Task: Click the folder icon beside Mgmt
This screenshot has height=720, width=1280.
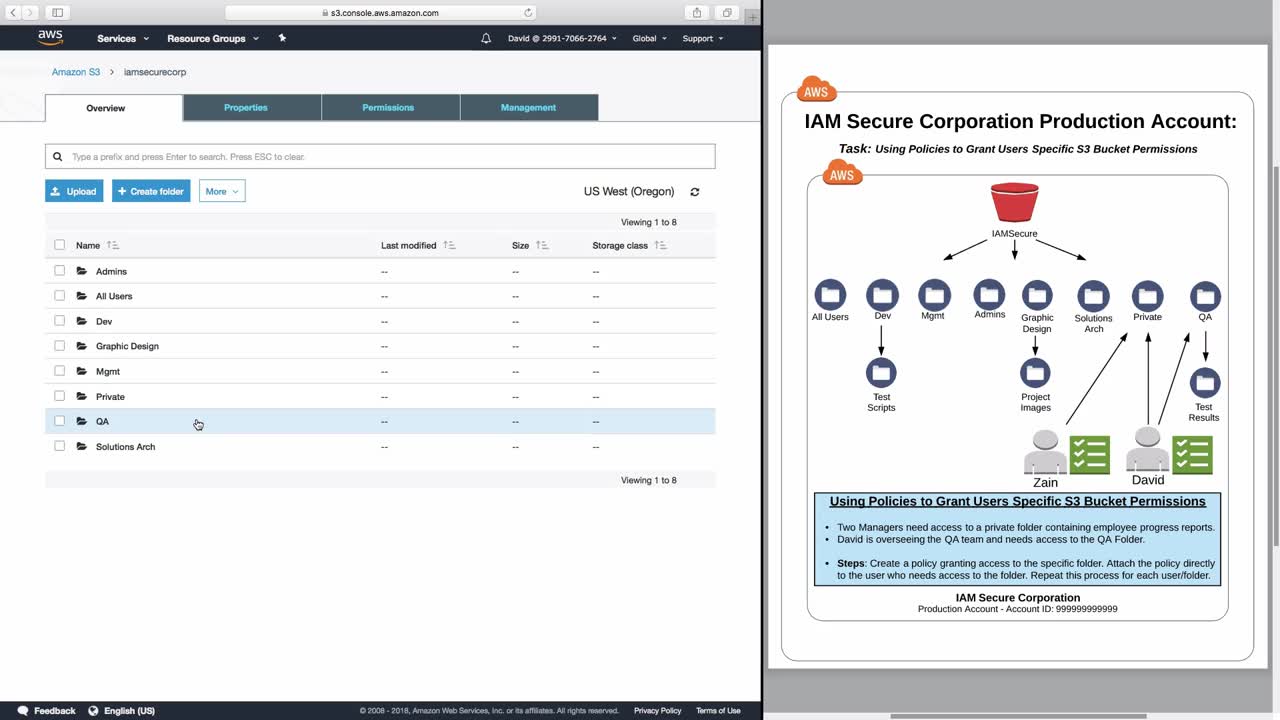Action: (82, 371)
